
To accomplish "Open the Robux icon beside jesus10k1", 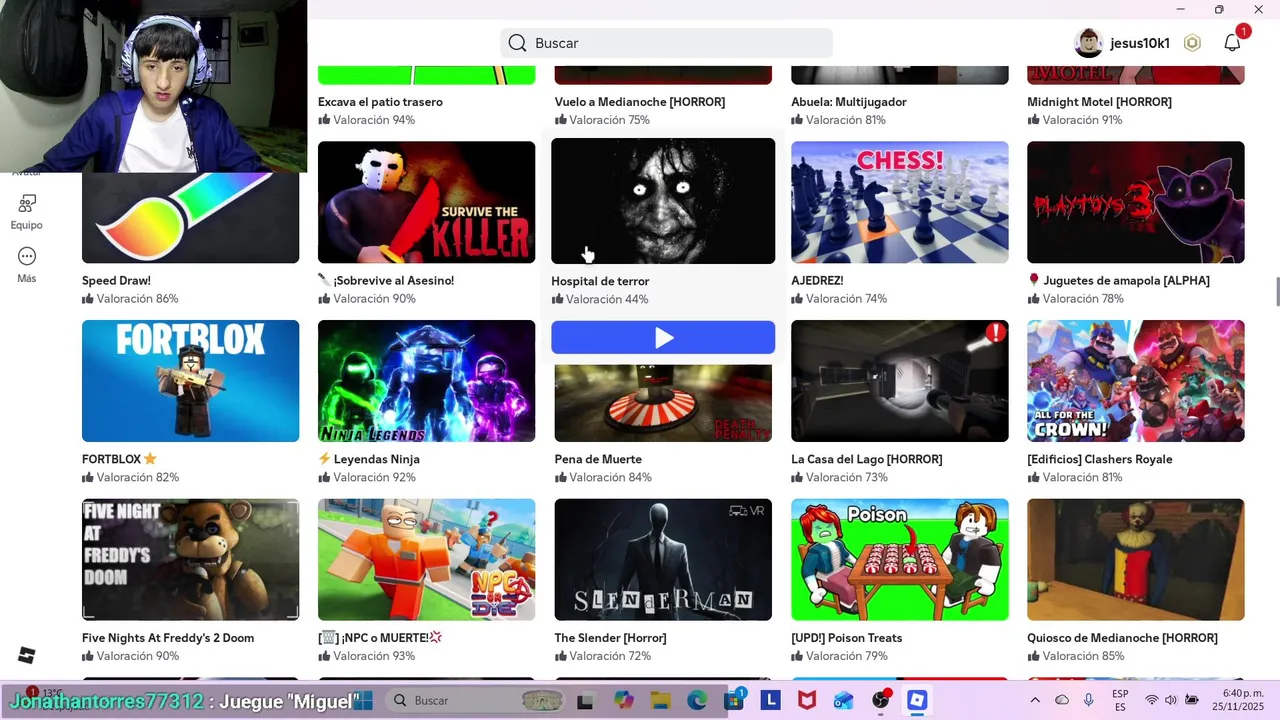I will click(x=1192, y=43).
